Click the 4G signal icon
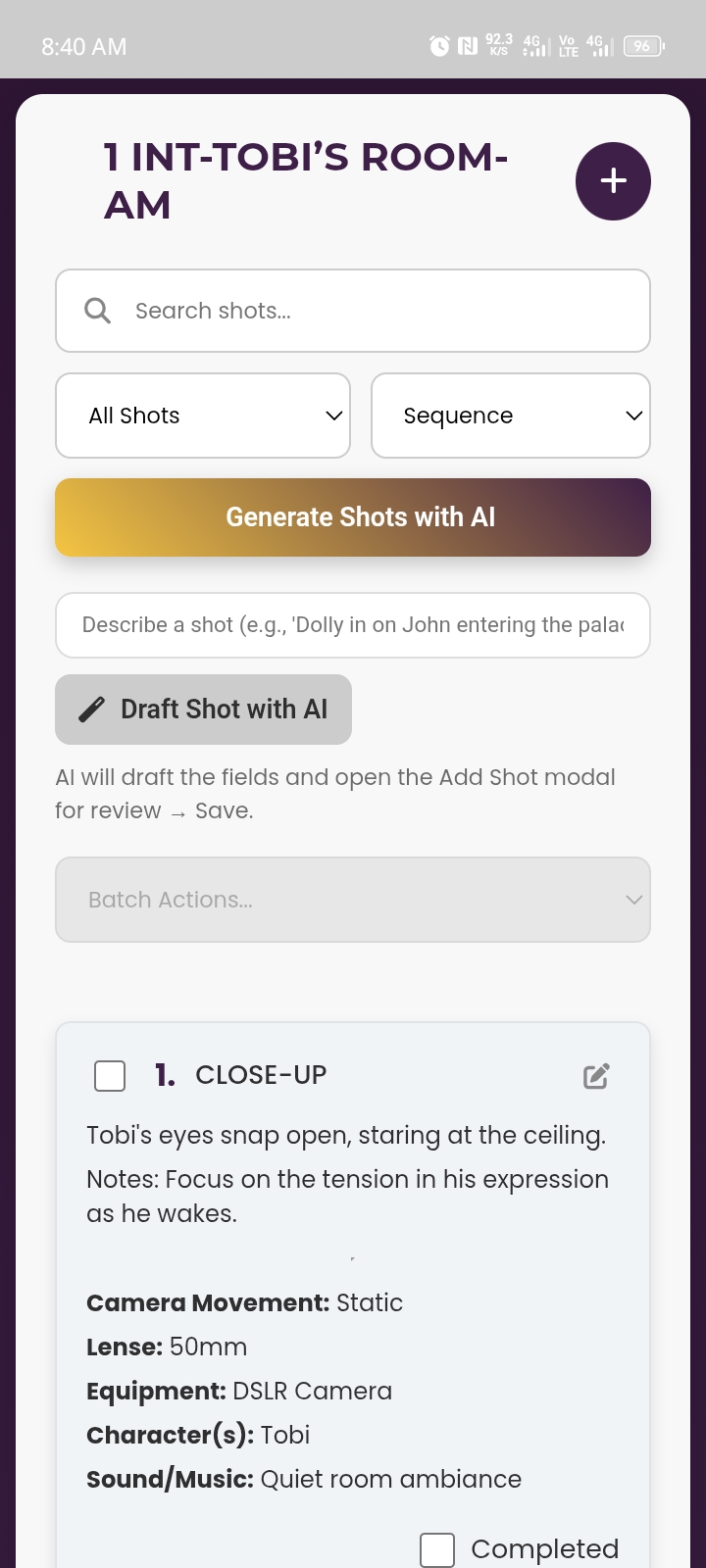The image size is (706, 1568). click(x=530, y=45)
